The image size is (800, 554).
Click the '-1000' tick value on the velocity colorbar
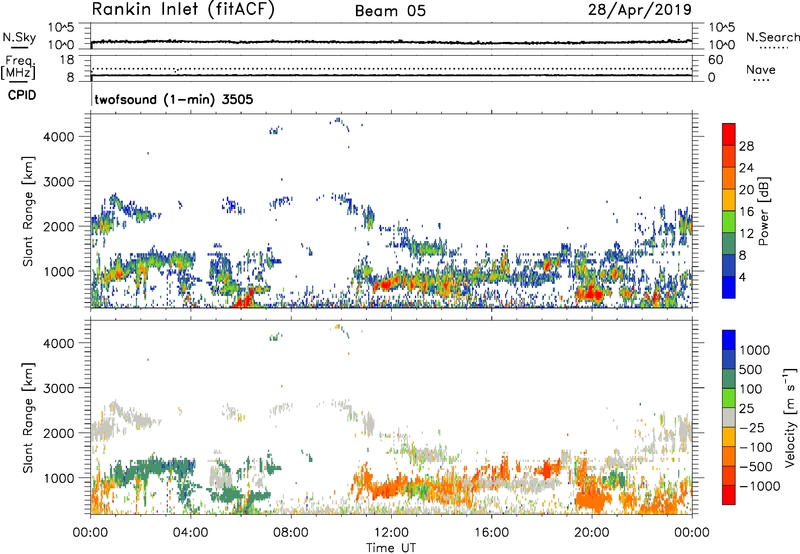[760, 486]
